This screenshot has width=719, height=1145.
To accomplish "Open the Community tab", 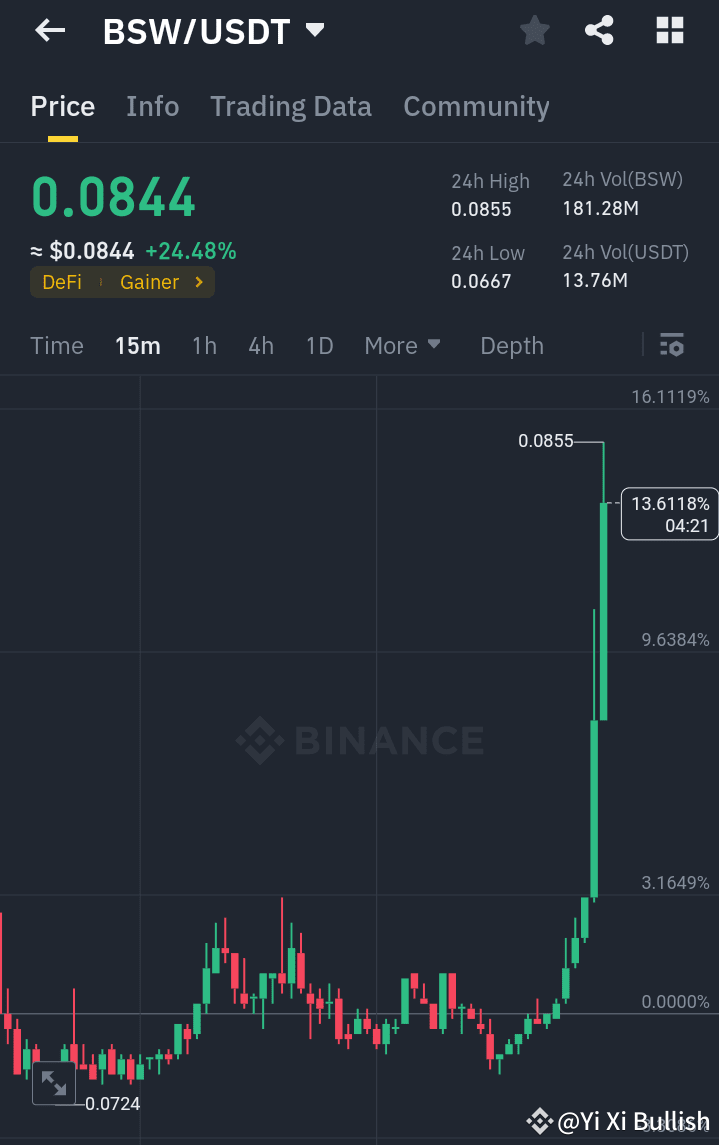I will point(476,106).
